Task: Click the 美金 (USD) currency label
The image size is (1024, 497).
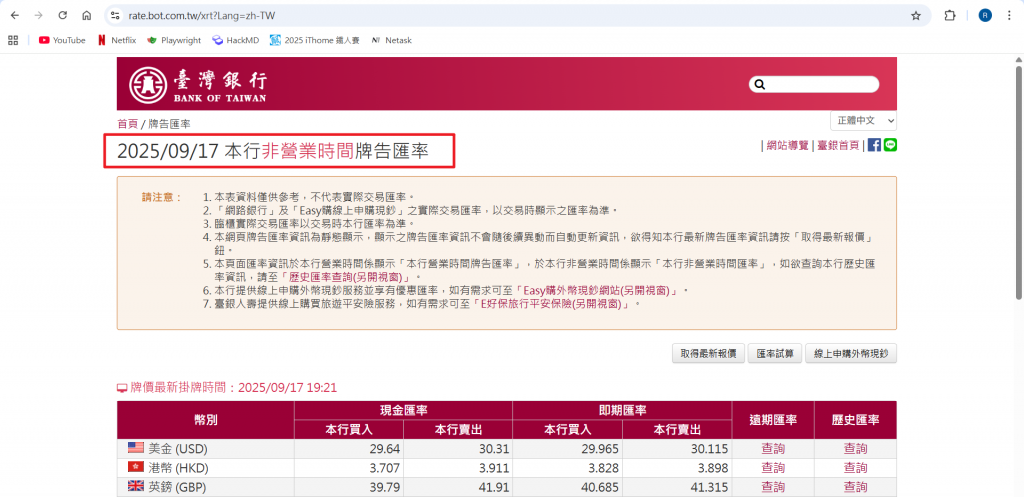Action: [x=180, y=449]
